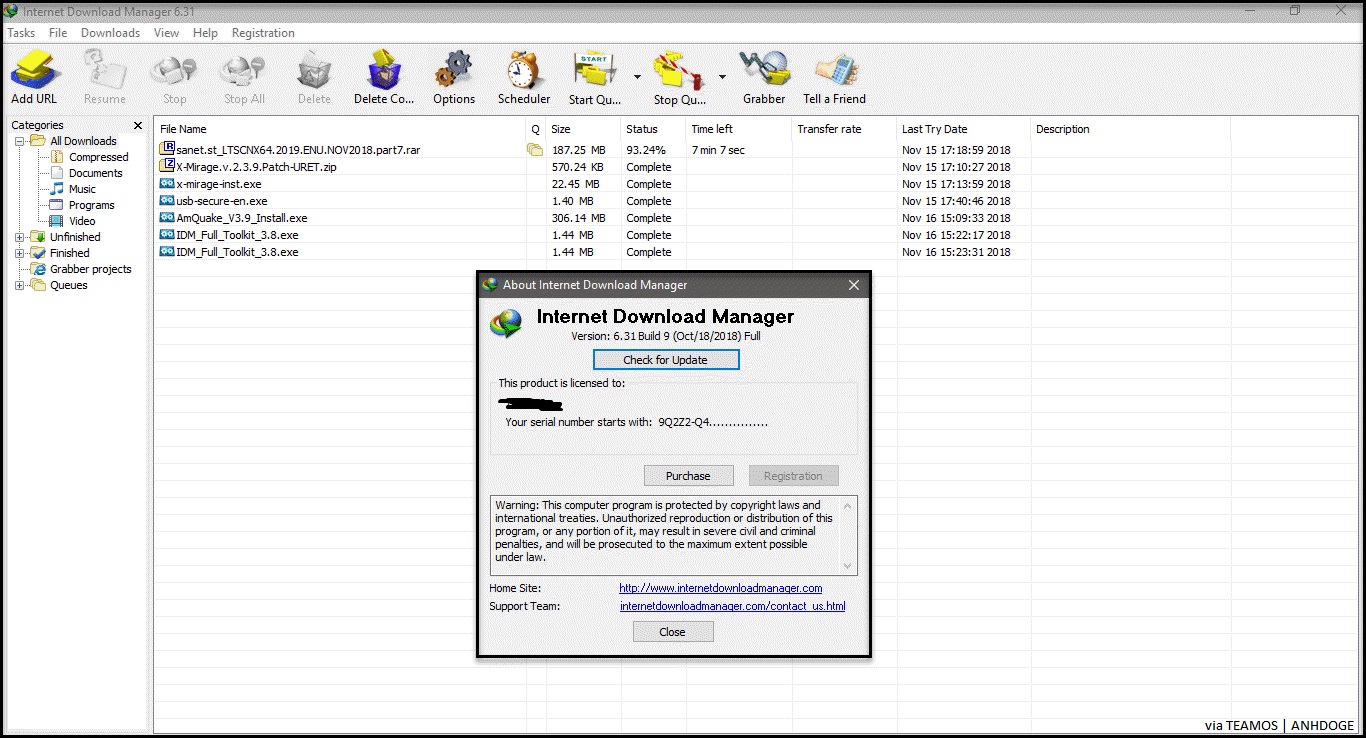Open the contact_us.html support link
Screen dimensions: 1366x738
click(733, 606)
